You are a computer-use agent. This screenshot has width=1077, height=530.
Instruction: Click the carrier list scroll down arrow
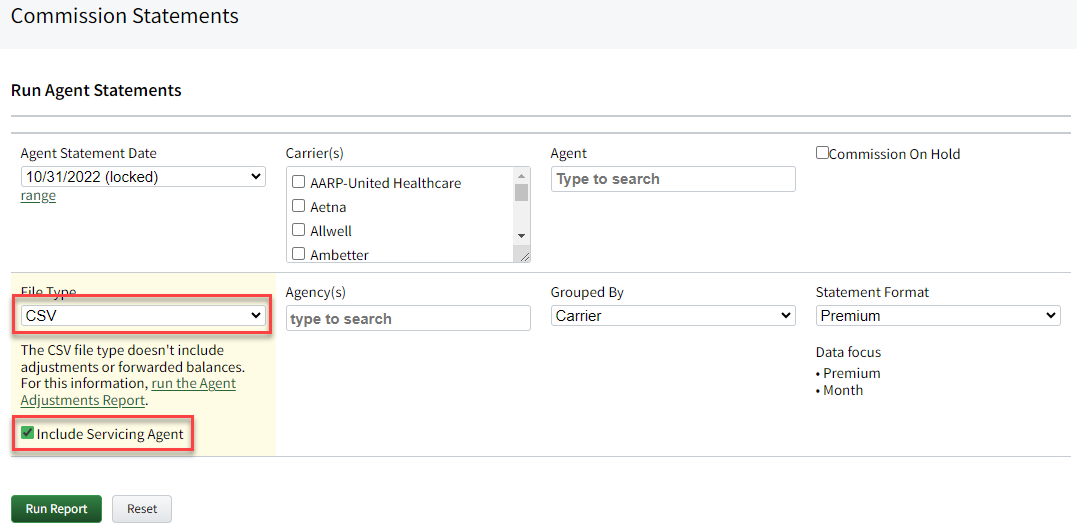pyautogui.click(x=521, y=235)
